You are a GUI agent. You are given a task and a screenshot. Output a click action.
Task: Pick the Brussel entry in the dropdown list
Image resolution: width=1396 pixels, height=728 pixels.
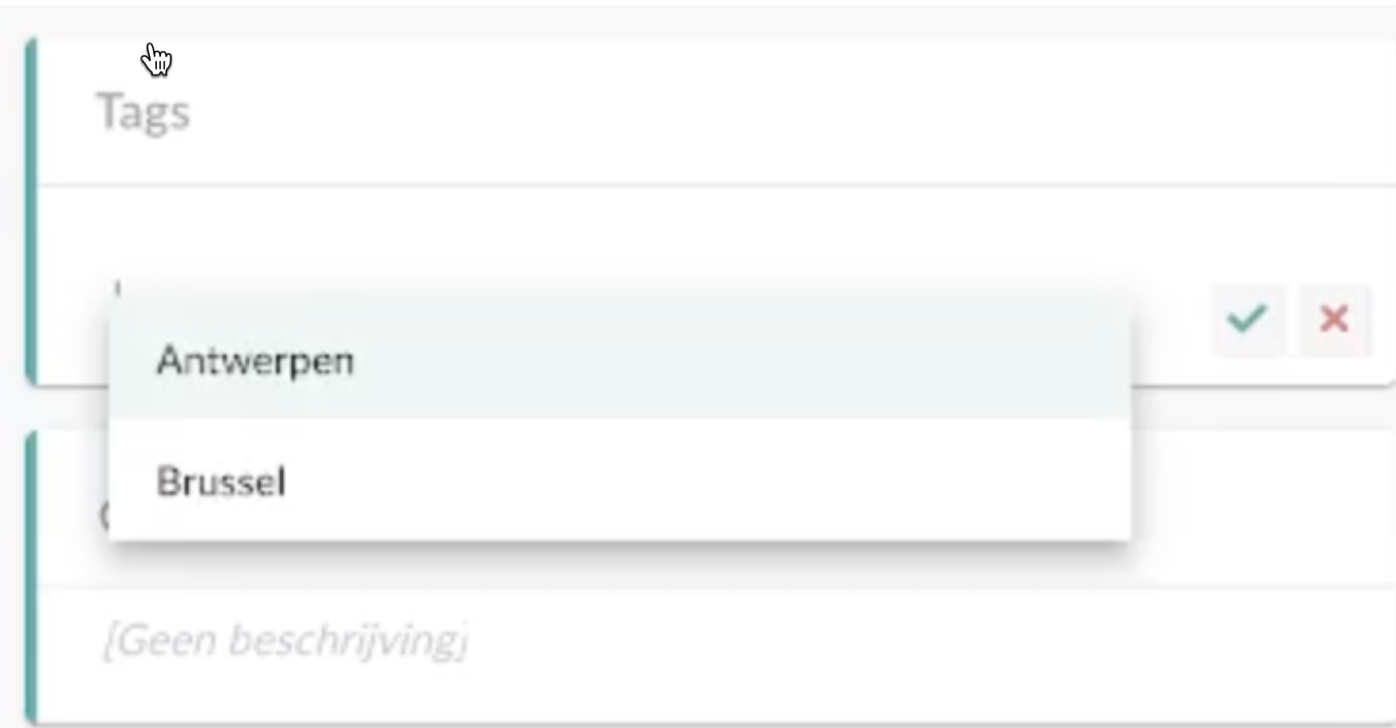620,481
